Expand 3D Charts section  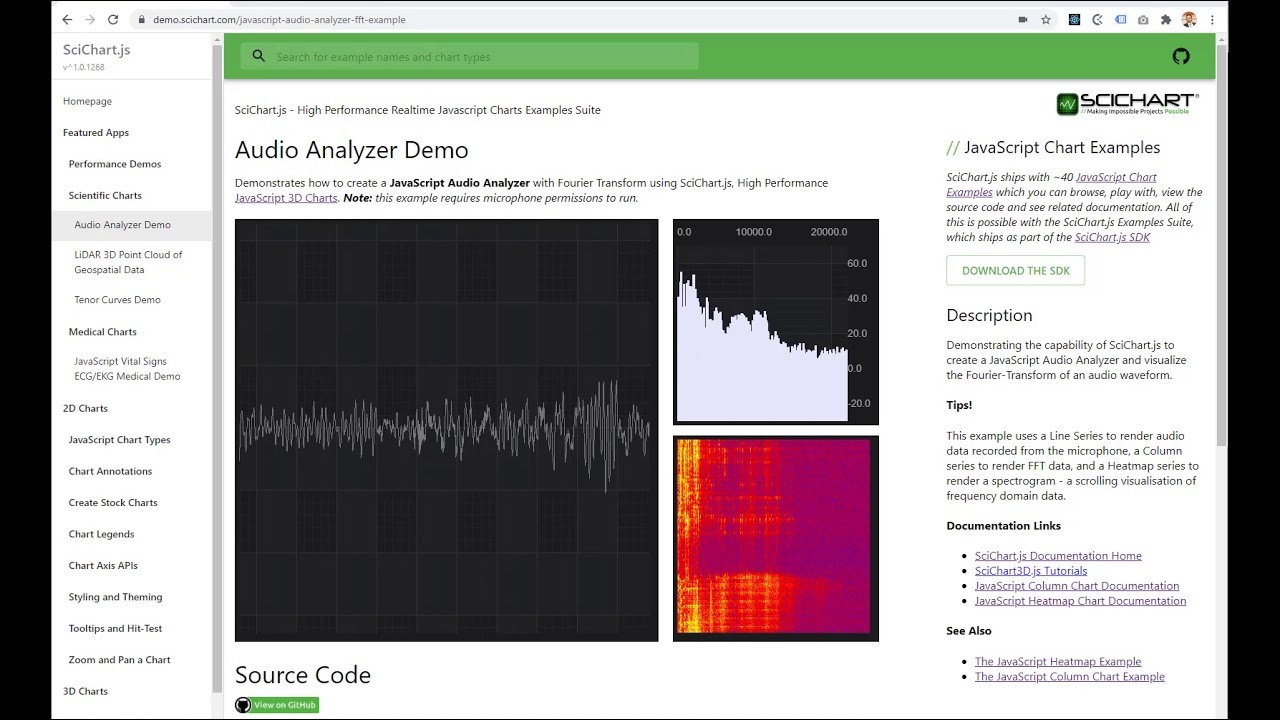[85, 691]
